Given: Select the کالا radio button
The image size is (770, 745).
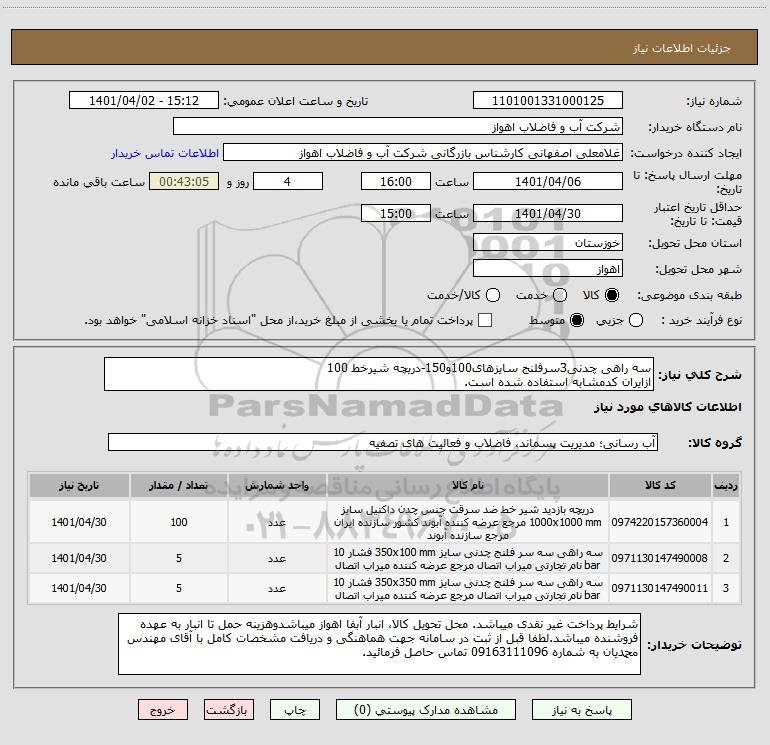Looking at the screenshot, I should [612, 295].
